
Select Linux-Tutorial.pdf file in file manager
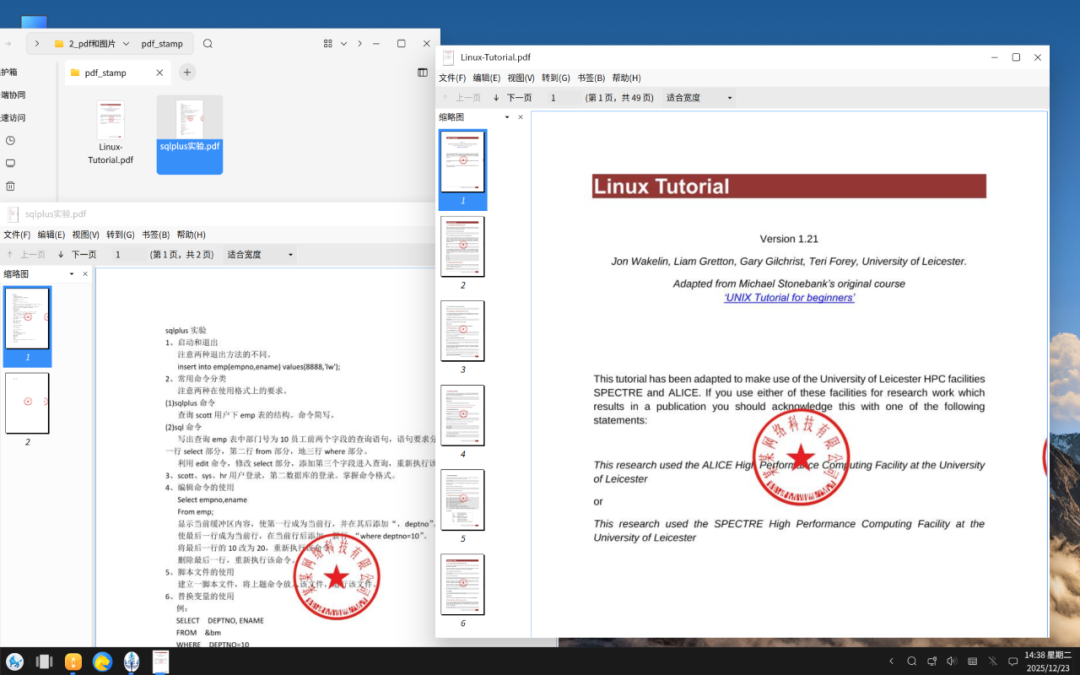coord(110,134)
